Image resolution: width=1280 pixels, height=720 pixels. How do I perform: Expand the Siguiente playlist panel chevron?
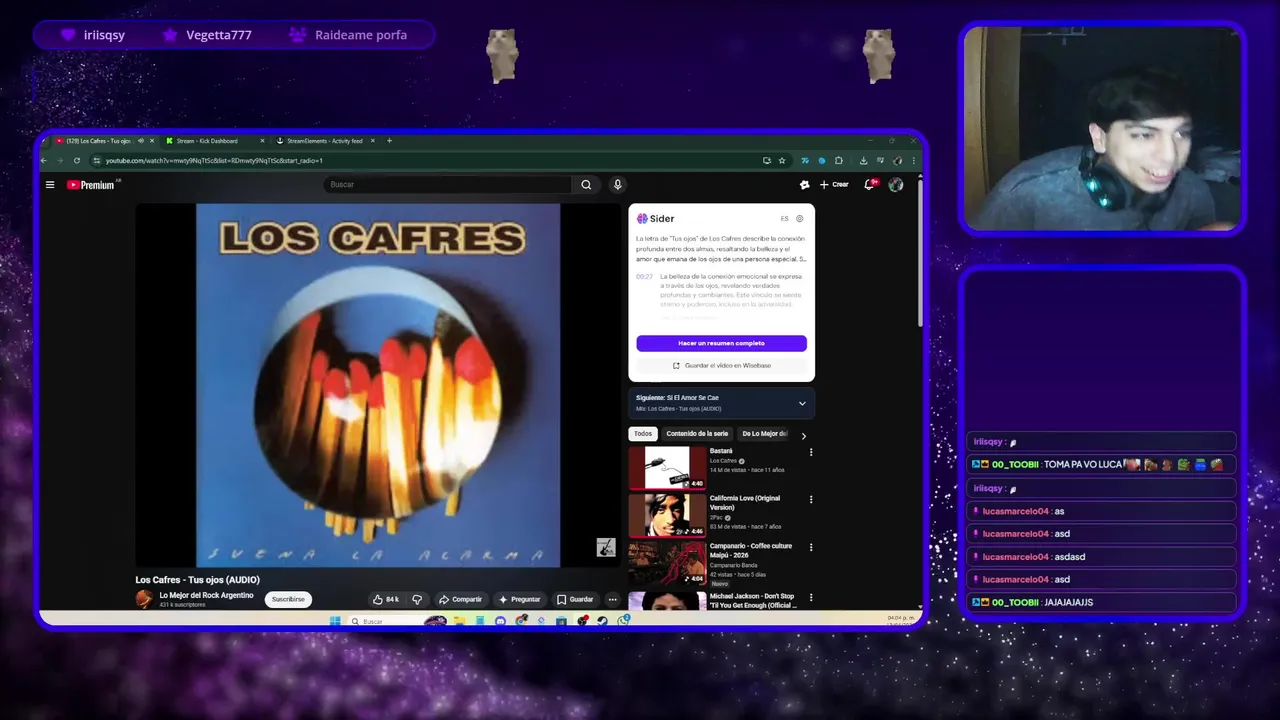(x=801, y=403)
